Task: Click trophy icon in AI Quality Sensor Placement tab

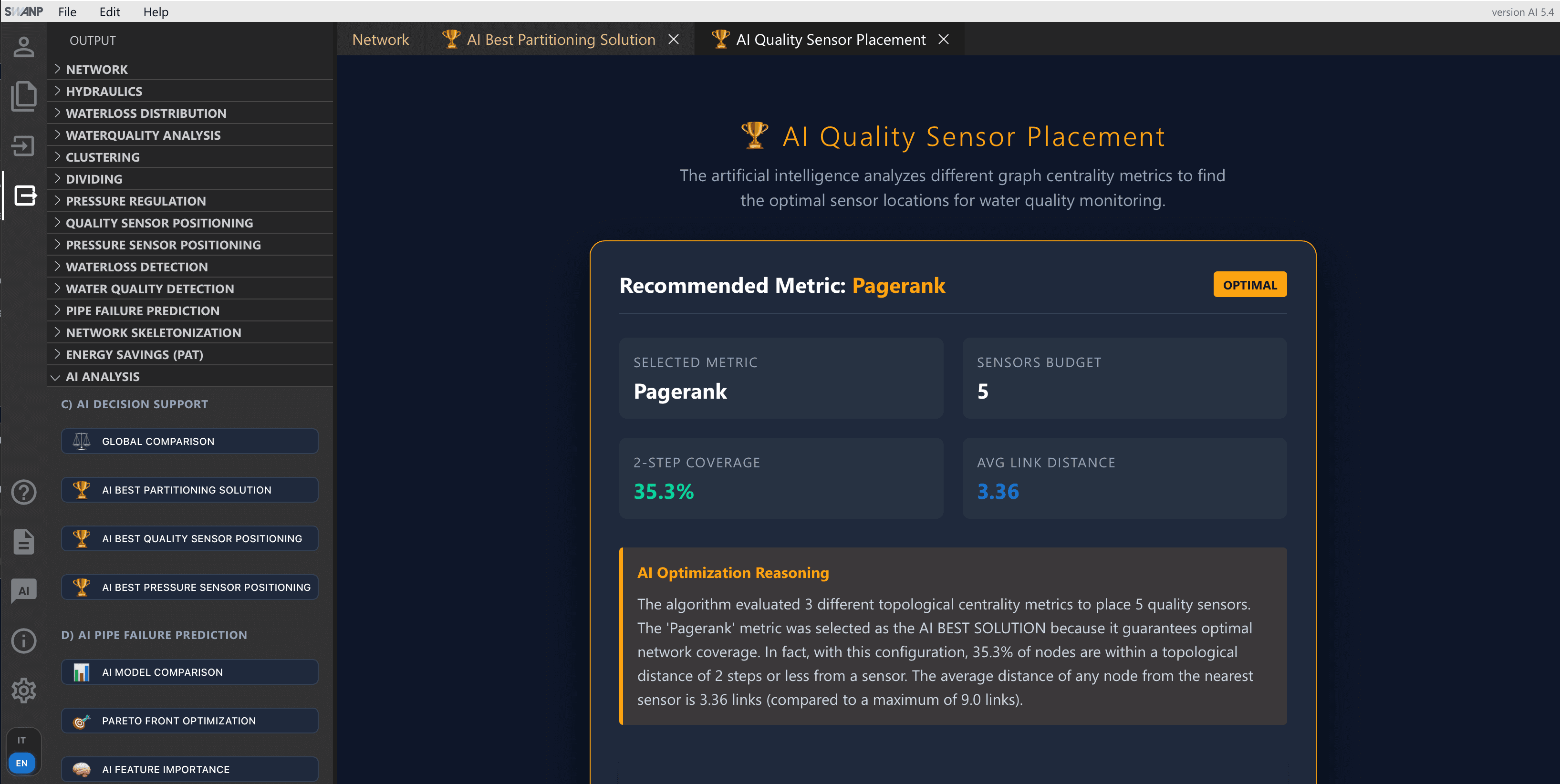Action: 721,40
